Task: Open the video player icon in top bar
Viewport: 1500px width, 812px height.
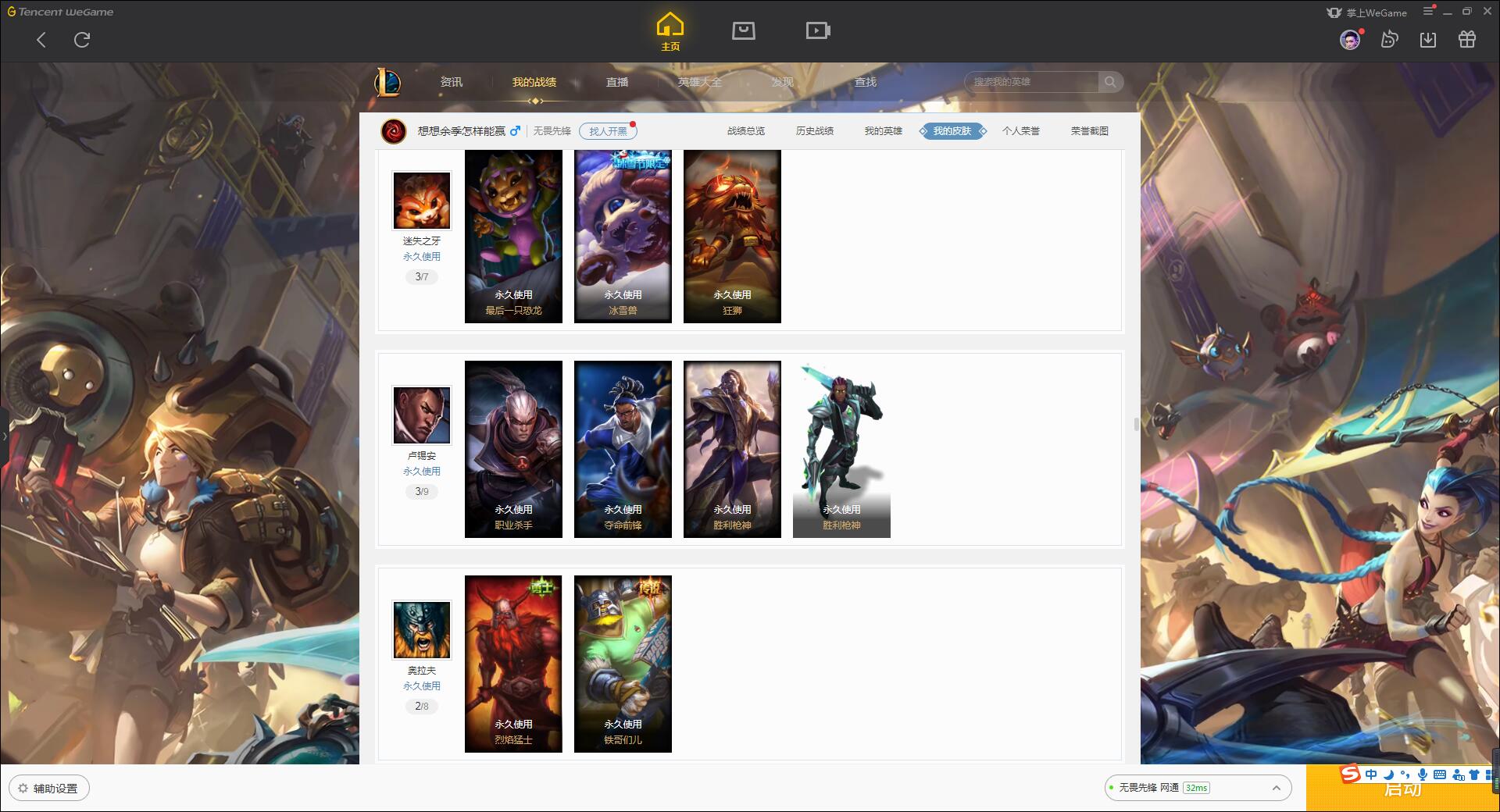Action: 818,30
